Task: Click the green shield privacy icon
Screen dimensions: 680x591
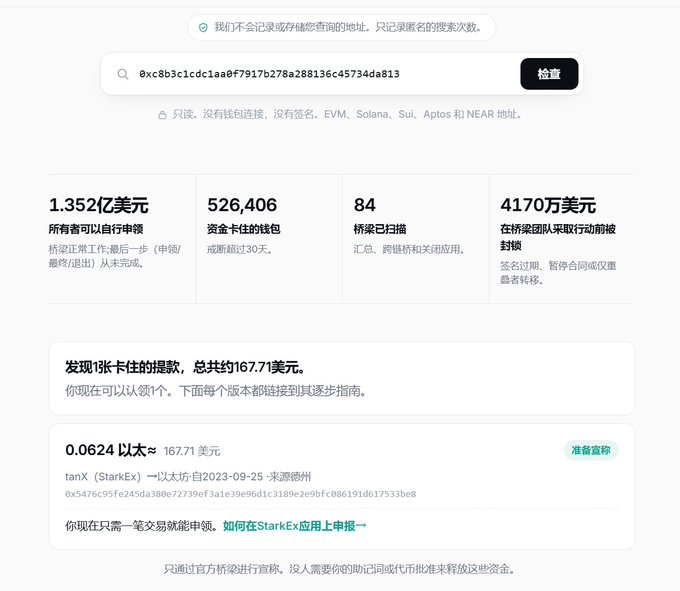Action: 203,28
